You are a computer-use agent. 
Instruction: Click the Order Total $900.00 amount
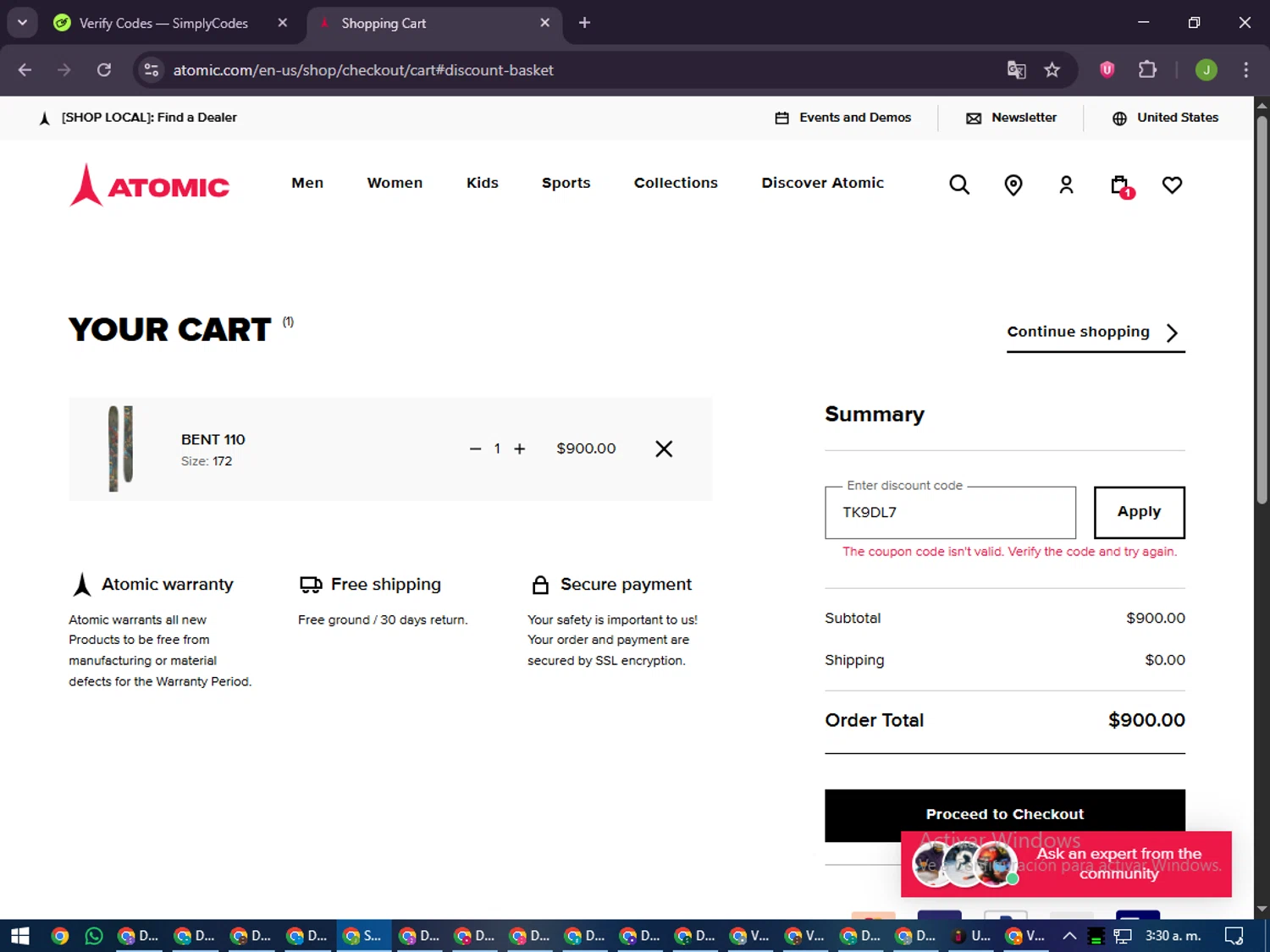[1146, 720]
